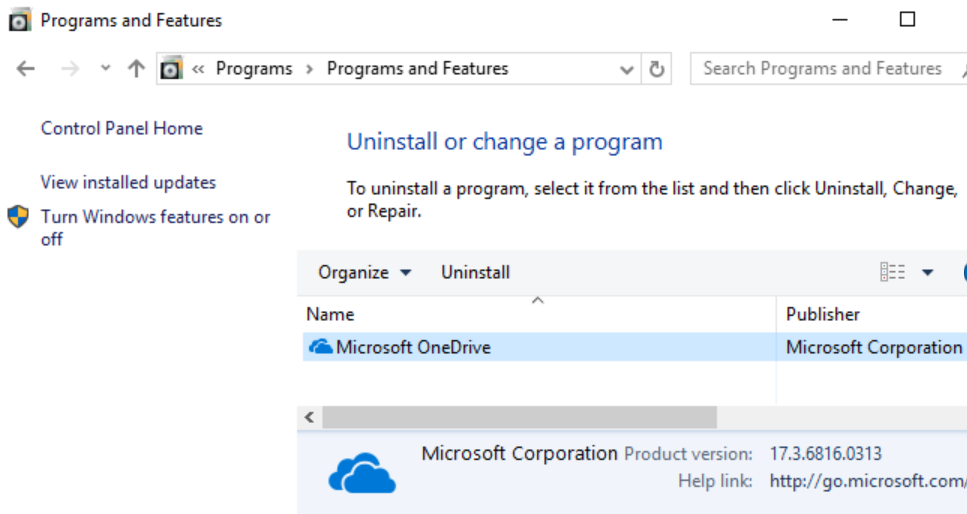
Task: Refresh the Programs and Features list
Action: pyautogui.click(x=657, y=69)
